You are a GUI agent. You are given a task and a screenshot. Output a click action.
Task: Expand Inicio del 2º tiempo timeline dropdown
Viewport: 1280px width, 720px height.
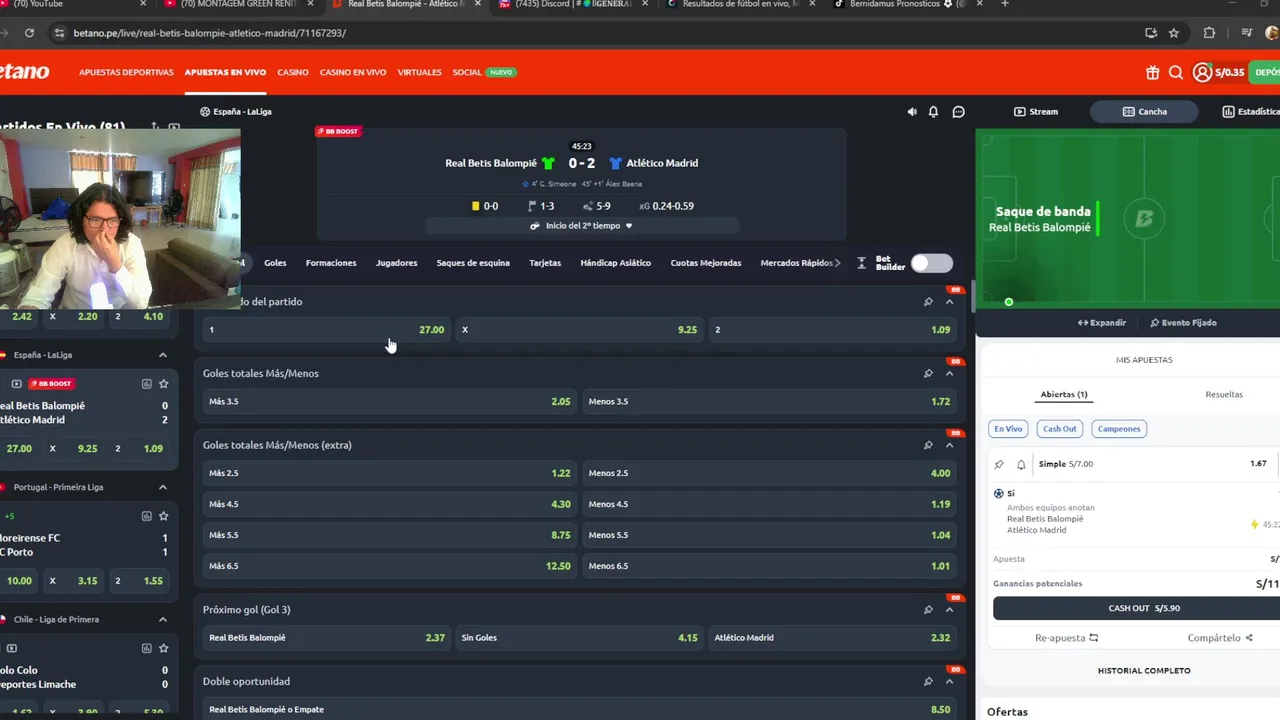581,226
